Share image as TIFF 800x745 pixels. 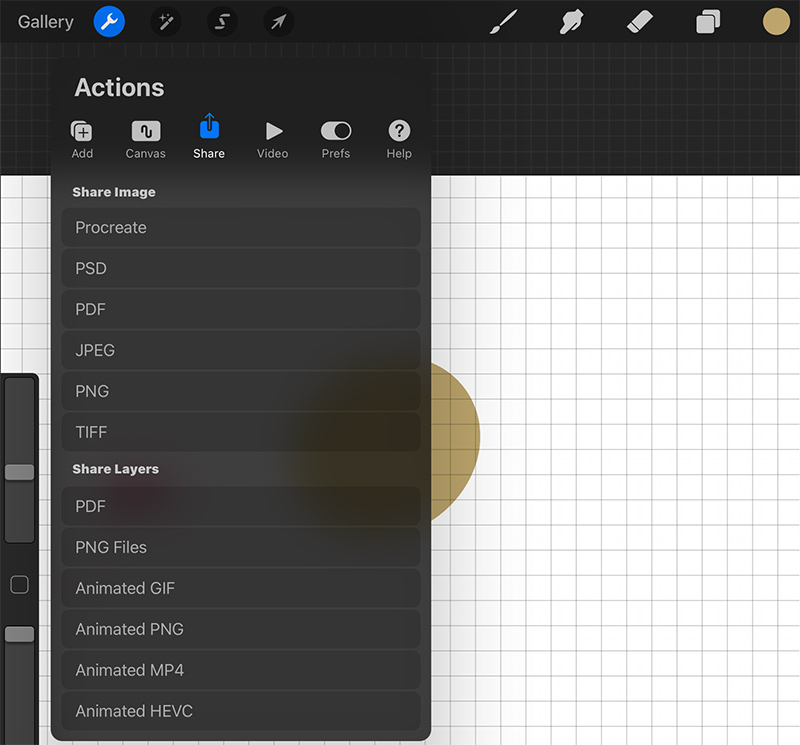pos(241,432)
